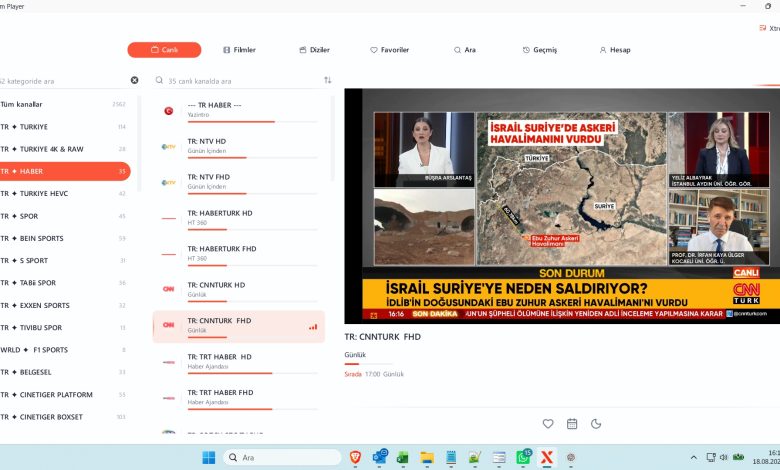Open WhatsApp from the taskbar

pyautogui.click(x=523, y=457)
